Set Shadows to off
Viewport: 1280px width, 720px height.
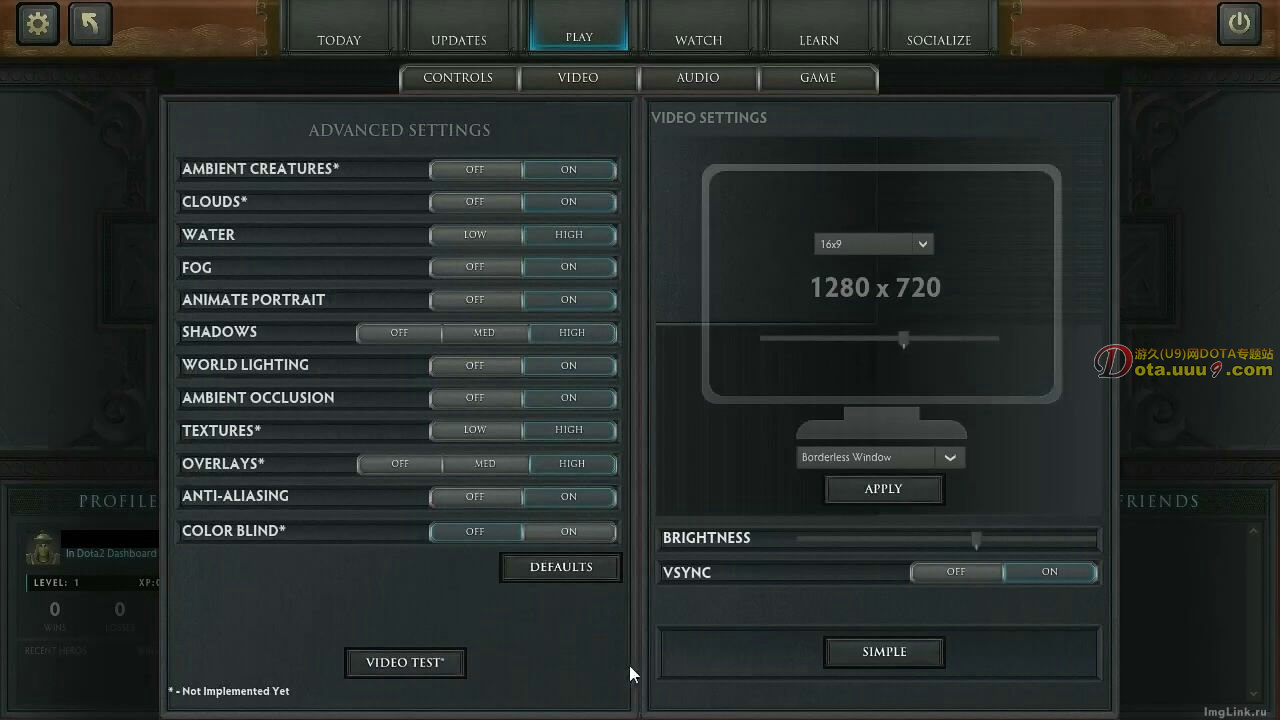[x=399, y=333]
